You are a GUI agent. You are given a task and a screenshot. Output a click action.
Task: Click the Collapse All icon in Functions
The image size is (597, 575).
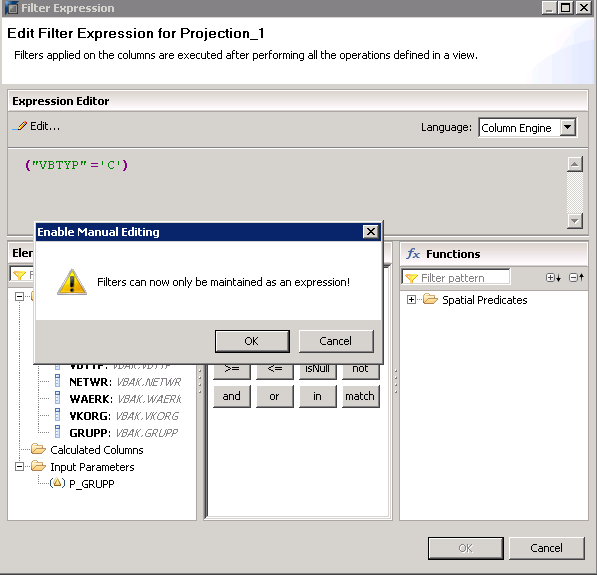(576, 278)
